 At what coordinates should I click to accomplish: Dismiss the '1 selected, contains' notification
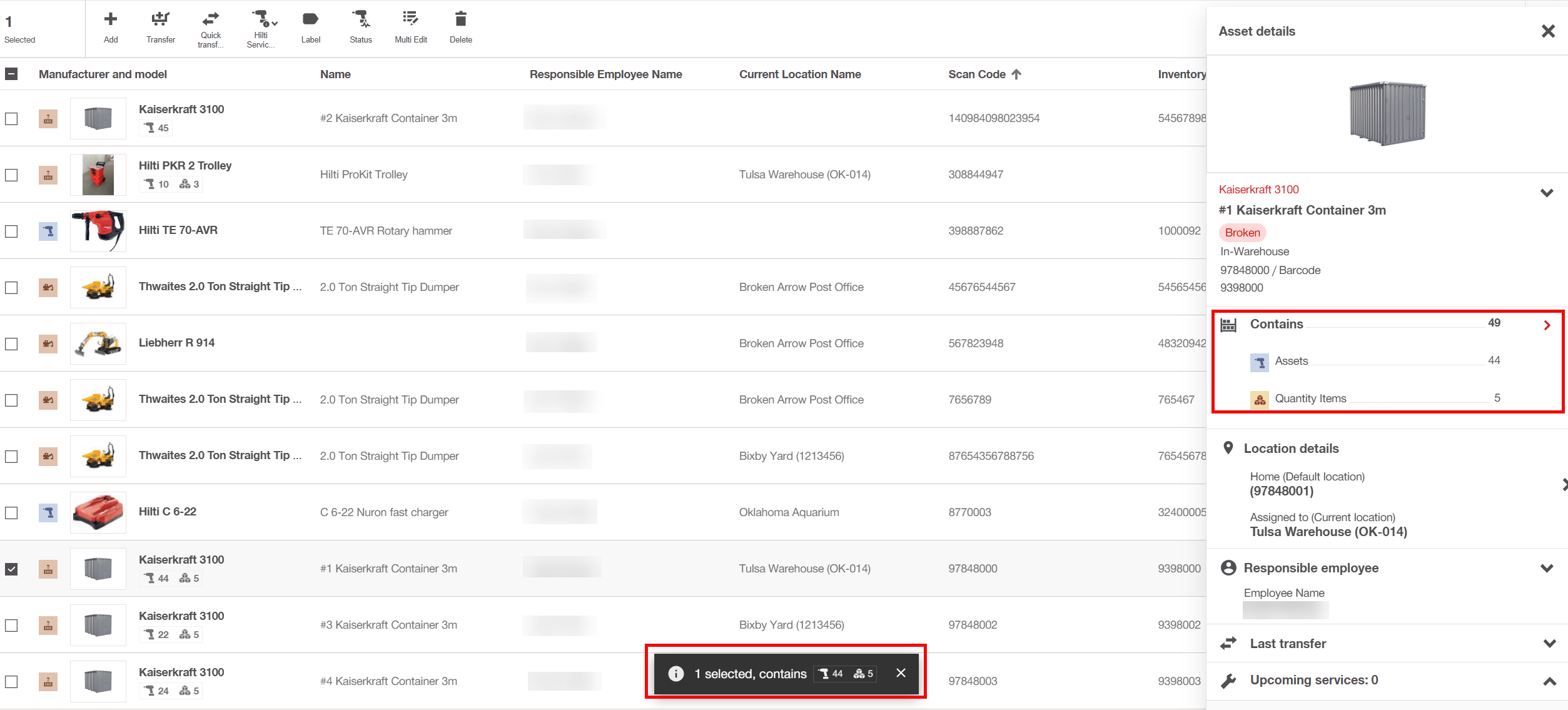pyautogui.click(x=901, y=673)
